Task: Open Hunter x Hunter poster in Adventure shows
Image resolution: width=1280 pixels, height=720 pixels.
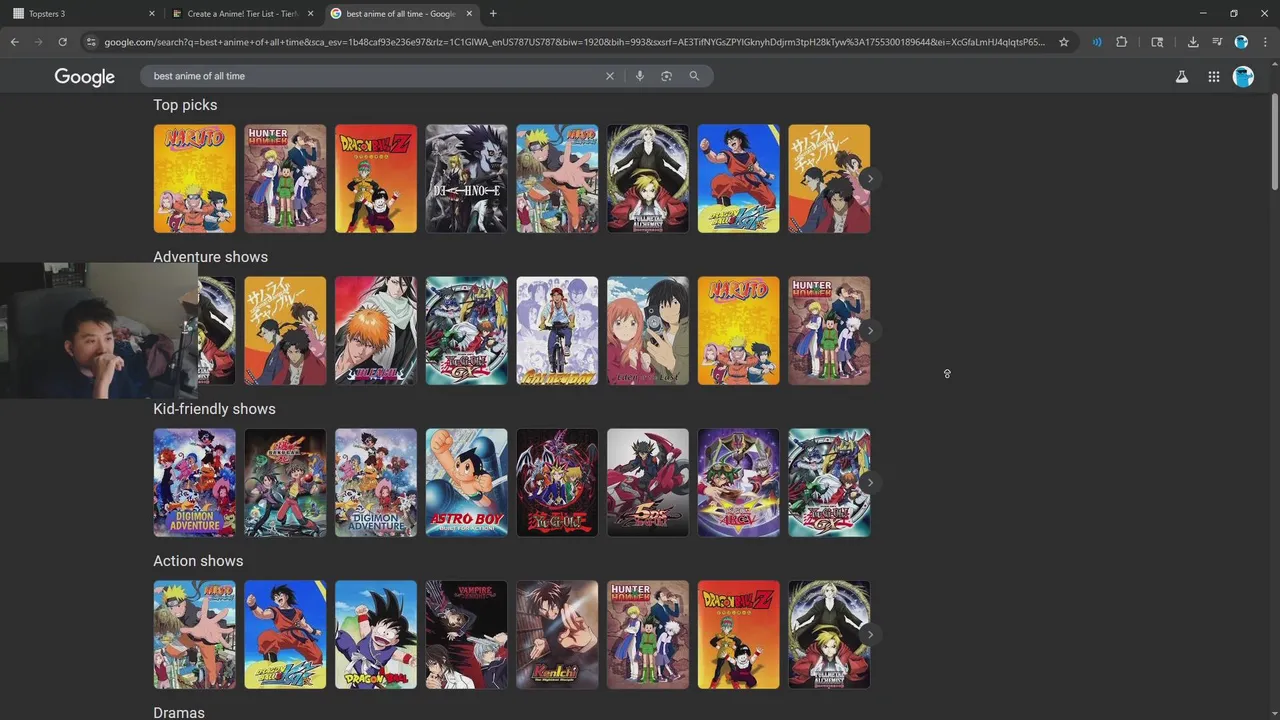Action: pos(829,331)
